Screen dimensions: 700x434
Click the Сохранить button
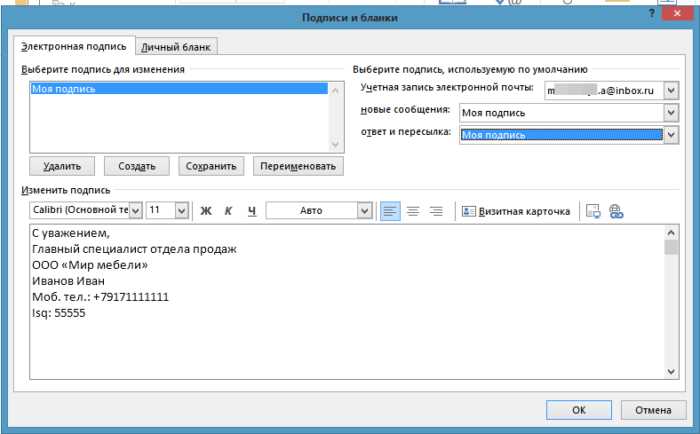pyautogui.click(x=211, y=166)
